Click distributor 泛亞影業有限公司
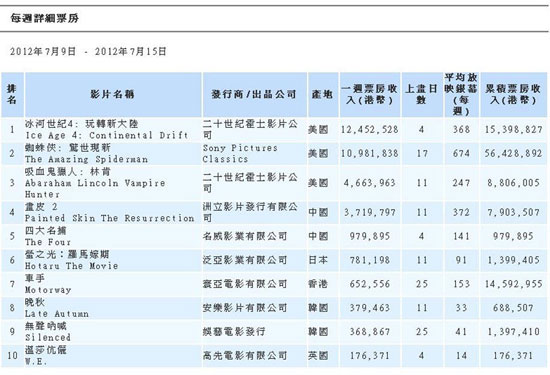 click(x=245, y=260)
